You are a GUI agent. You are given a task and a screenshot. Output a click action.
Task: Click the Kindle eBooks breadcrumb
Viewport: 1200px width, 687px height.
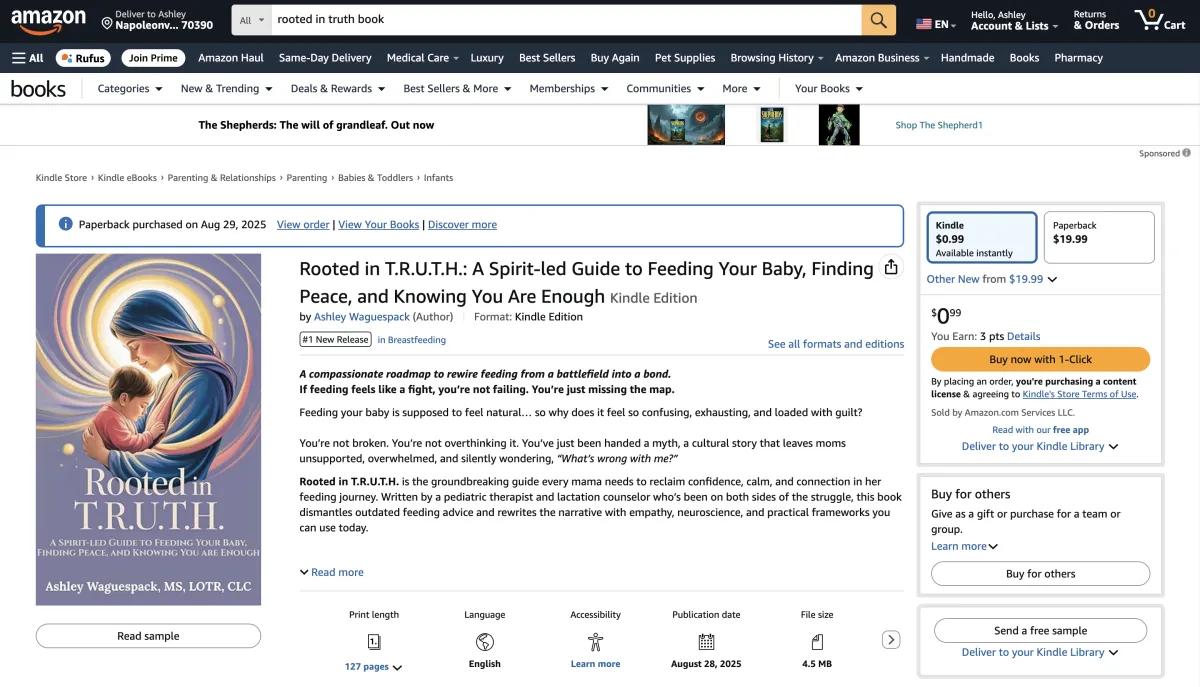click(x=127, y=178)
